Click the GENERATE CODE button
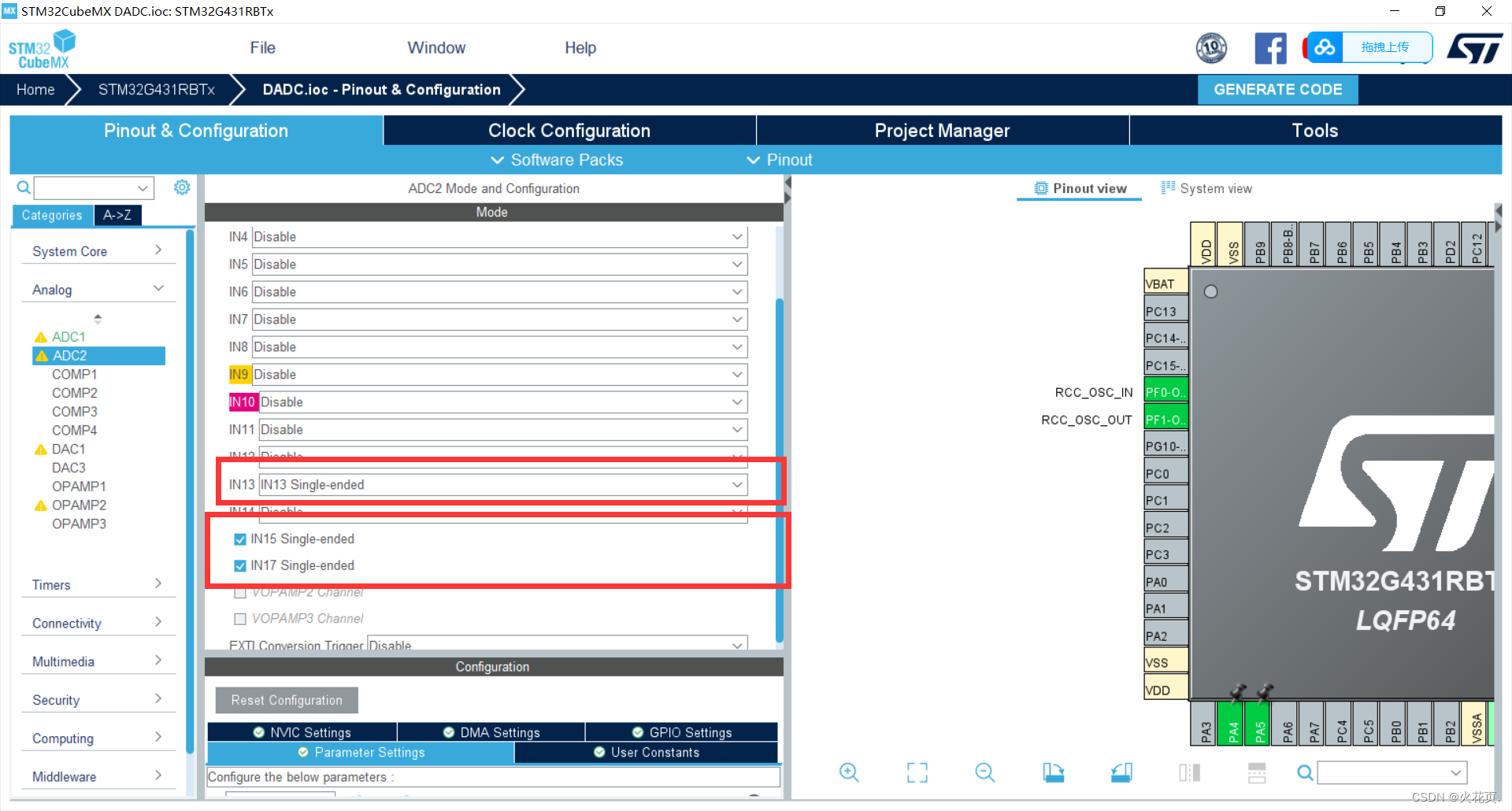This screenshot has height=811, width=1512. point(1277,90)
